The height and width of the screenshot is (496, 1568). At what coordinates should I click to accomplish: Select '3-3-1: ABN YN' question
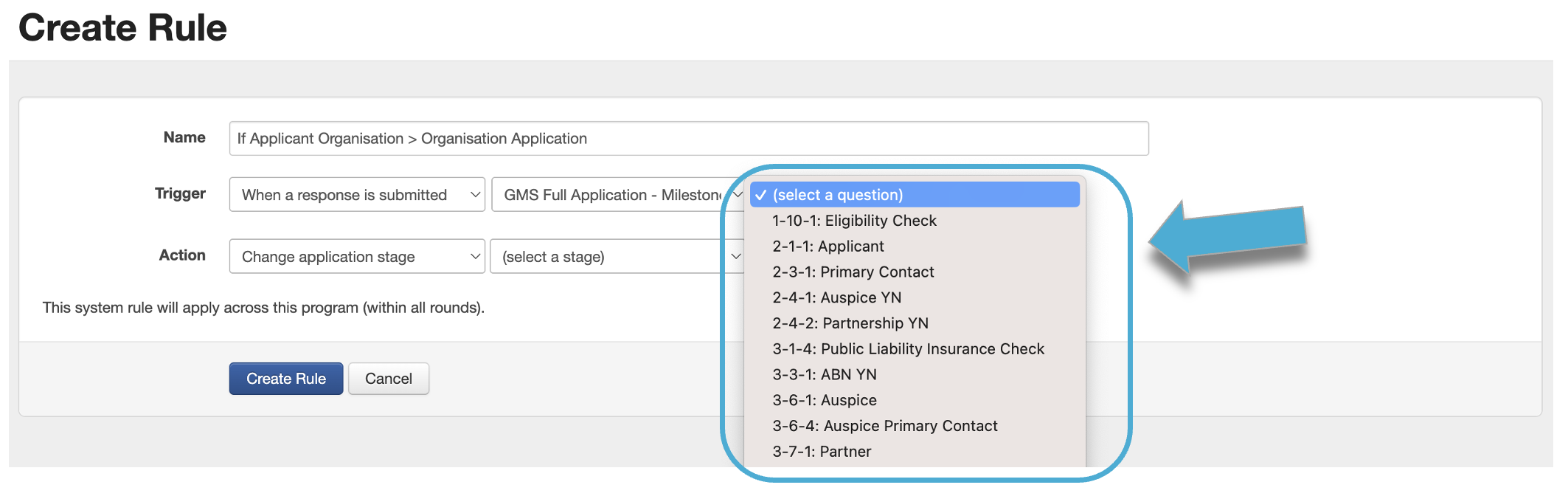pyautogui.click(x=824, y=375)
